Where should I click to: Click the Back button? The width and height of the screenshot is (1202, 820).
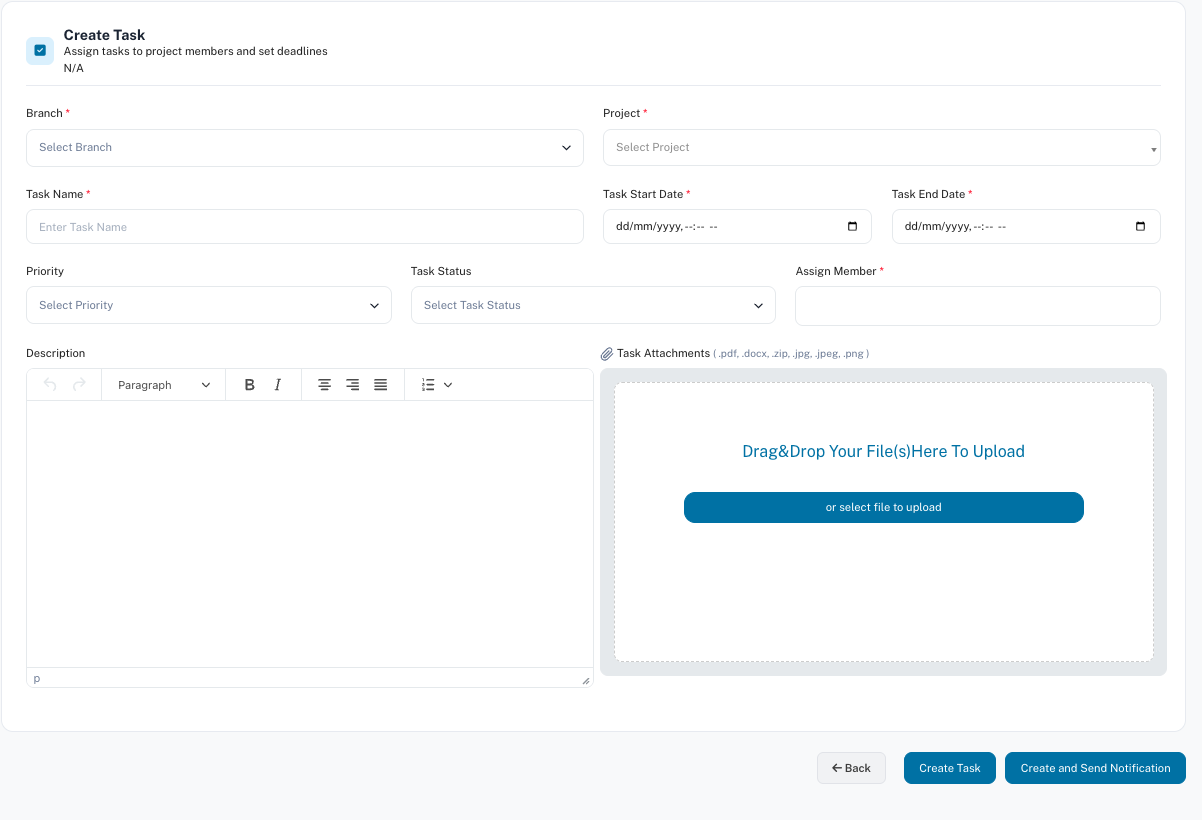(851, 768)
